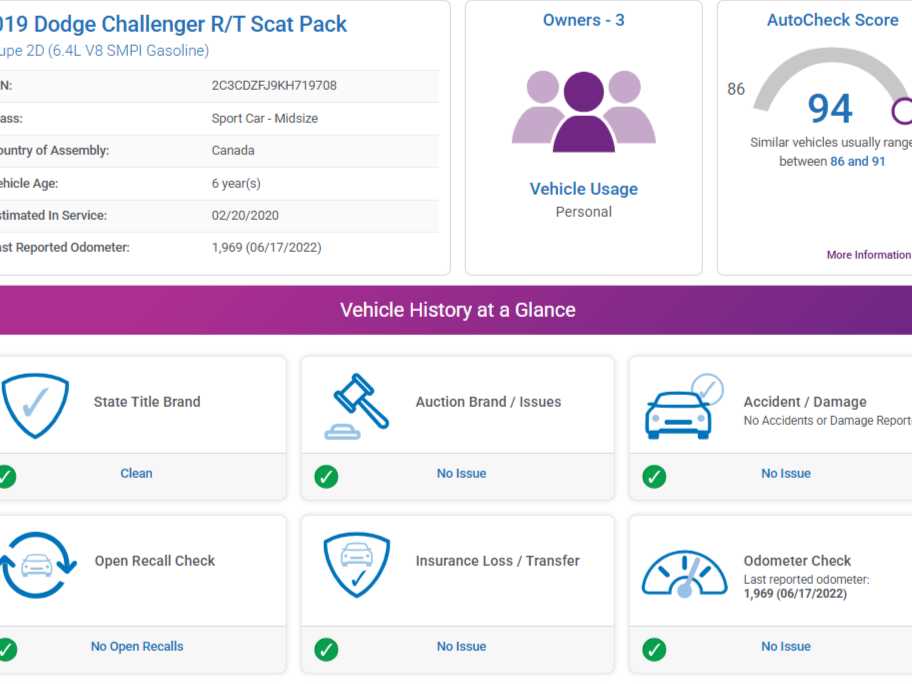912x684 pixels.
Task: Click the Dodge Challenger R/T Scat Pack title
Action: click(x=173, y=24)
